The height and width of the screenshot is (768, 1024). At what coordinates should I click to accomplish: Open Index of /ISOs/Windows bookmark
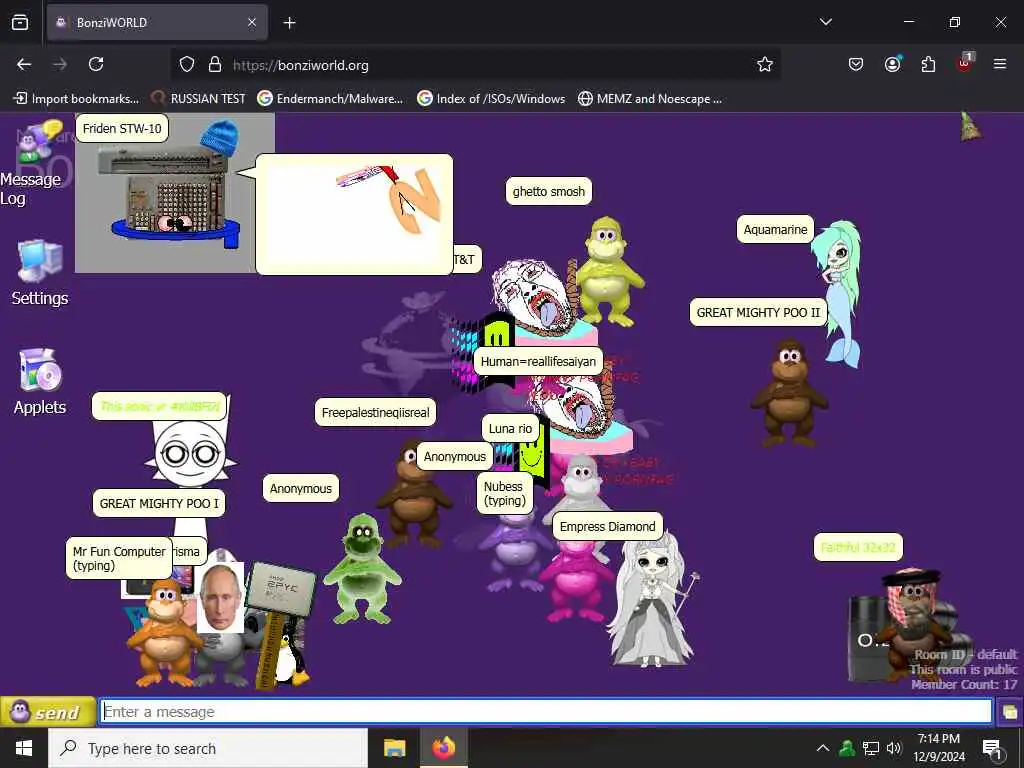point(492,99)
